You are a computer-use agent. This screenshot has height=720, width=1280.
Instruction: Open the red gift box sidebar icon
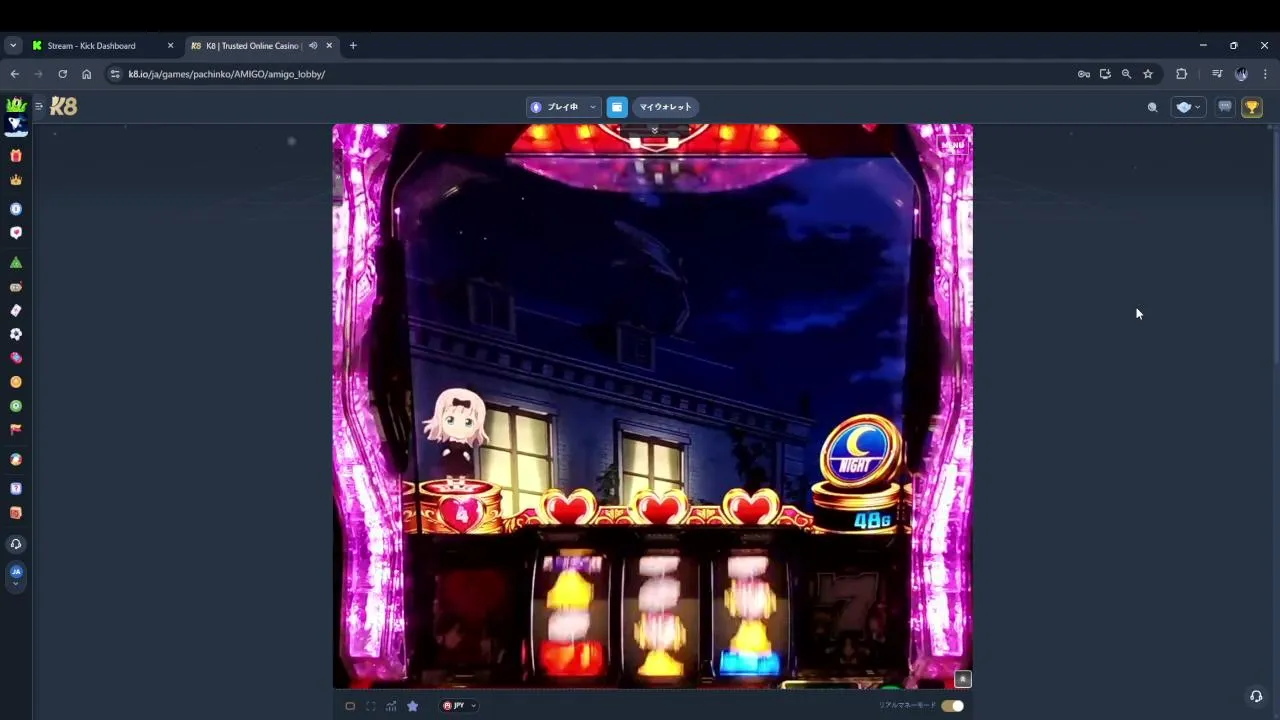(x=16, y=156)
